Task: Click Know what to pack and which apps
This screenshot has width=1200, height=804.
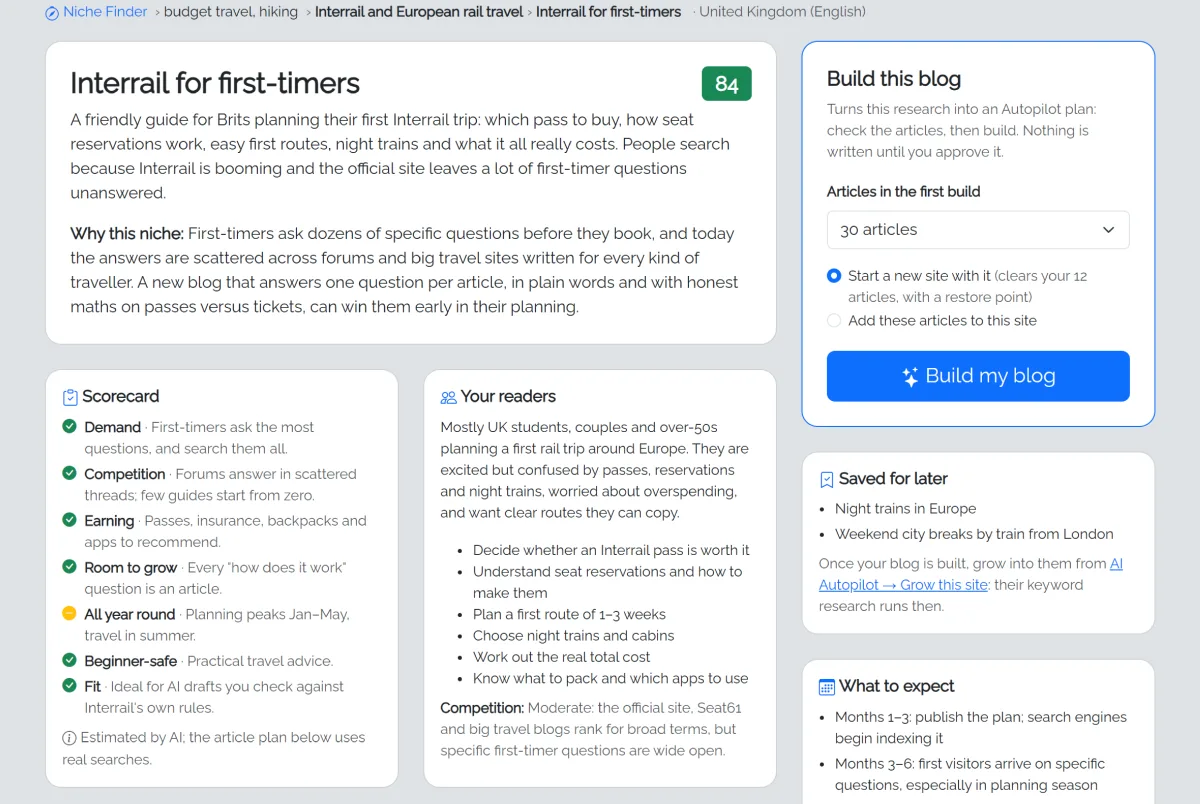Action: pos(611,678)
